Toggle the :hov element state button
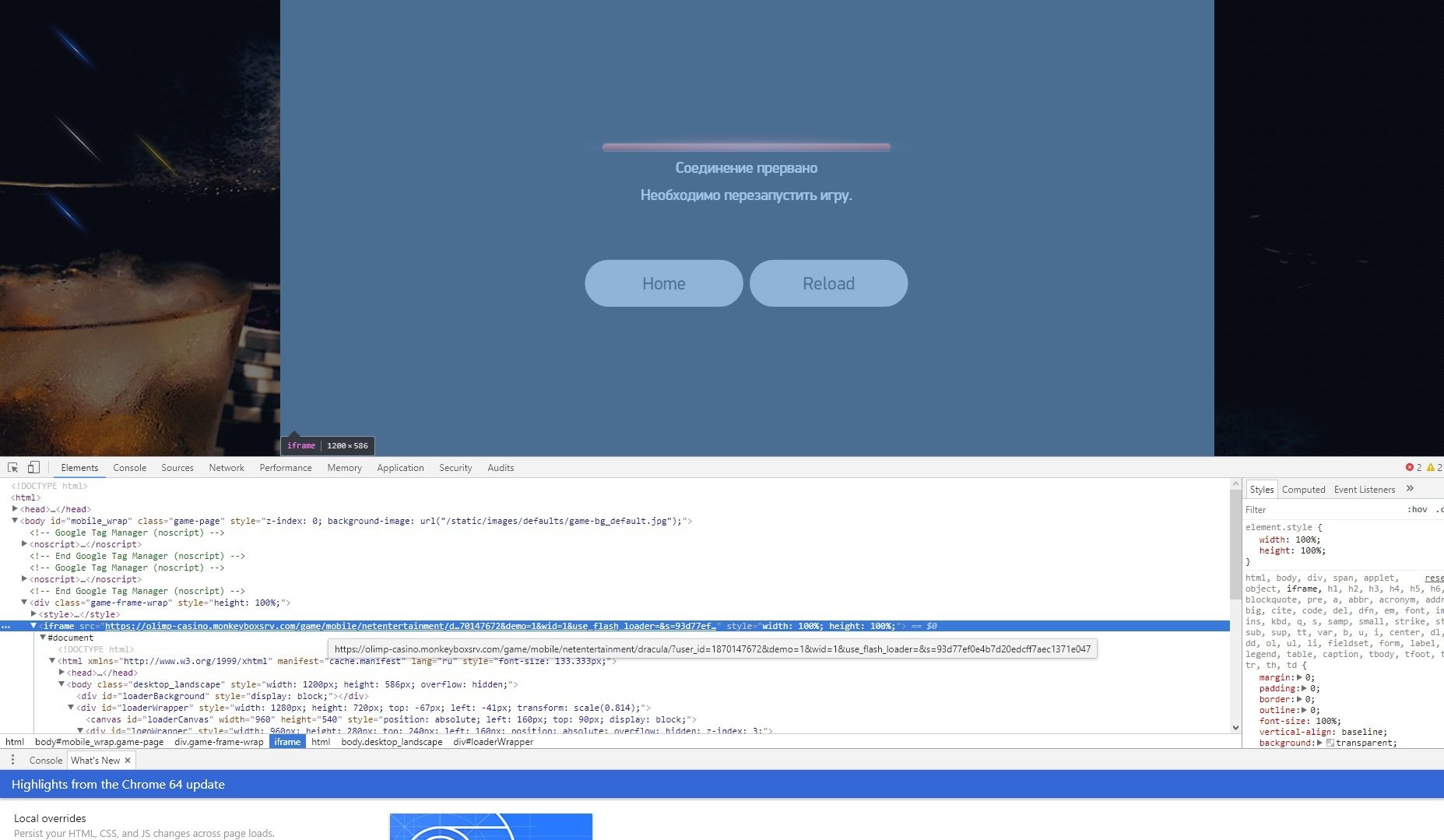The height and width of the screenshot is (840, 1444). (1417, 510)
